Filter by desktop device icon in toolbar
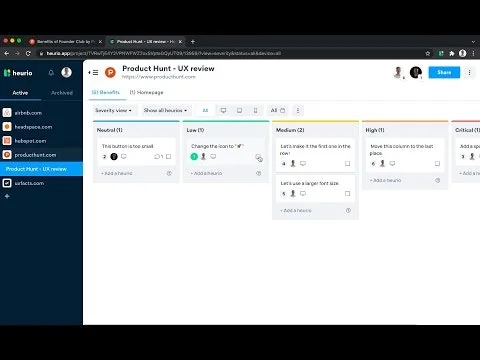This screenshot has width=480, height=360. point(223,110)
